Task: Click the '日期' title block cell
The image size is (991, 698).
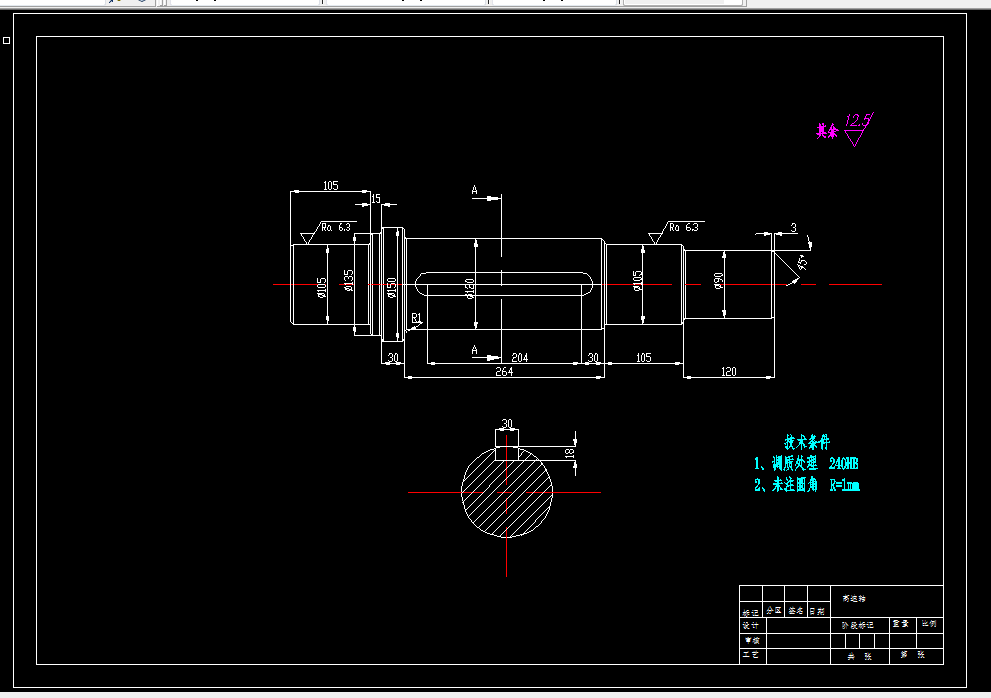Action: click(817, 611)
